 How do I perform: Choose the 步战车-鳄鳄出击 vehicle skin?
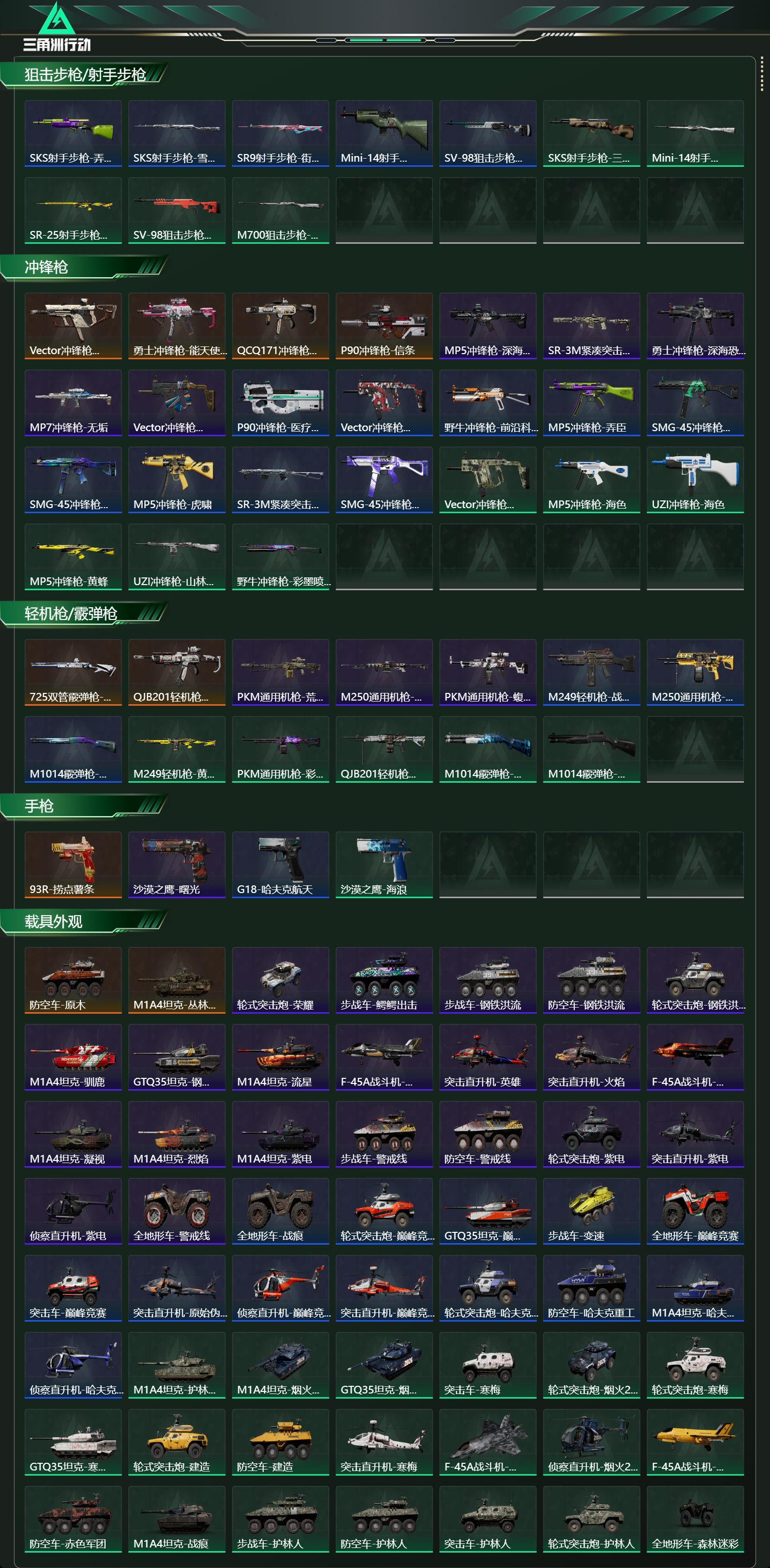pos(384,980)
